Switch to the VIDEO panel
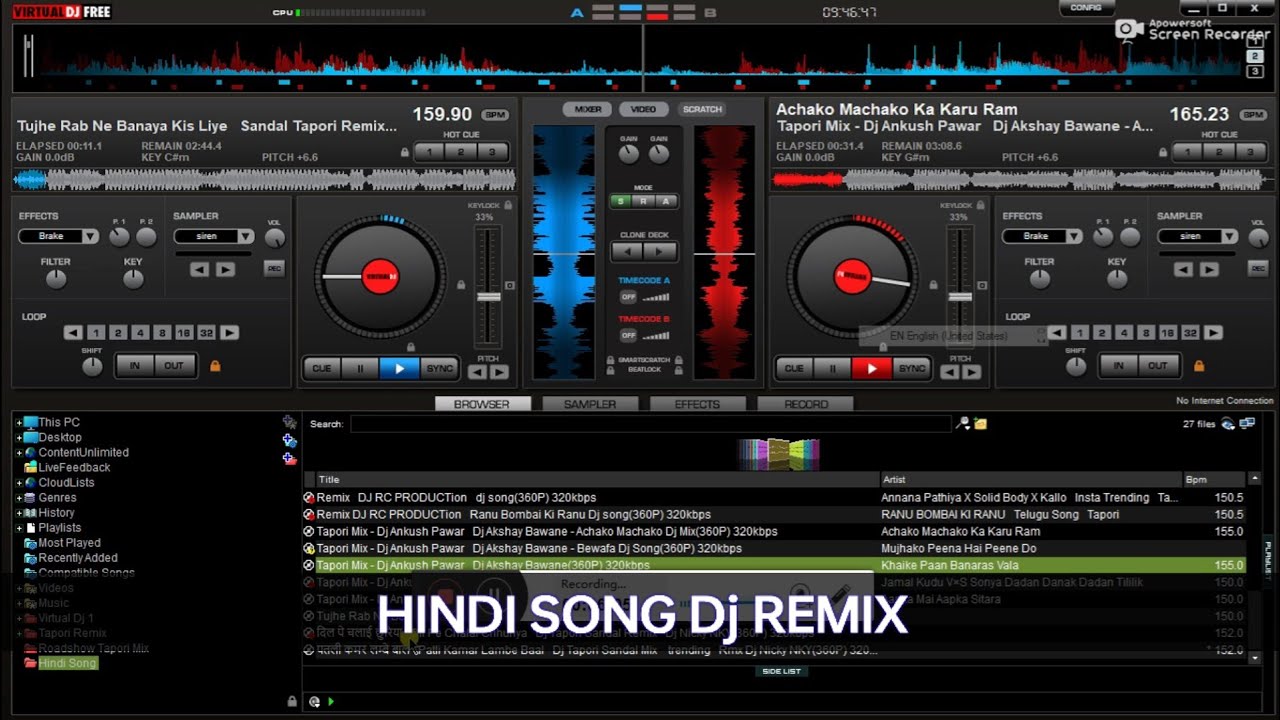Screen dimensions: 1280x720 [644, 109]
